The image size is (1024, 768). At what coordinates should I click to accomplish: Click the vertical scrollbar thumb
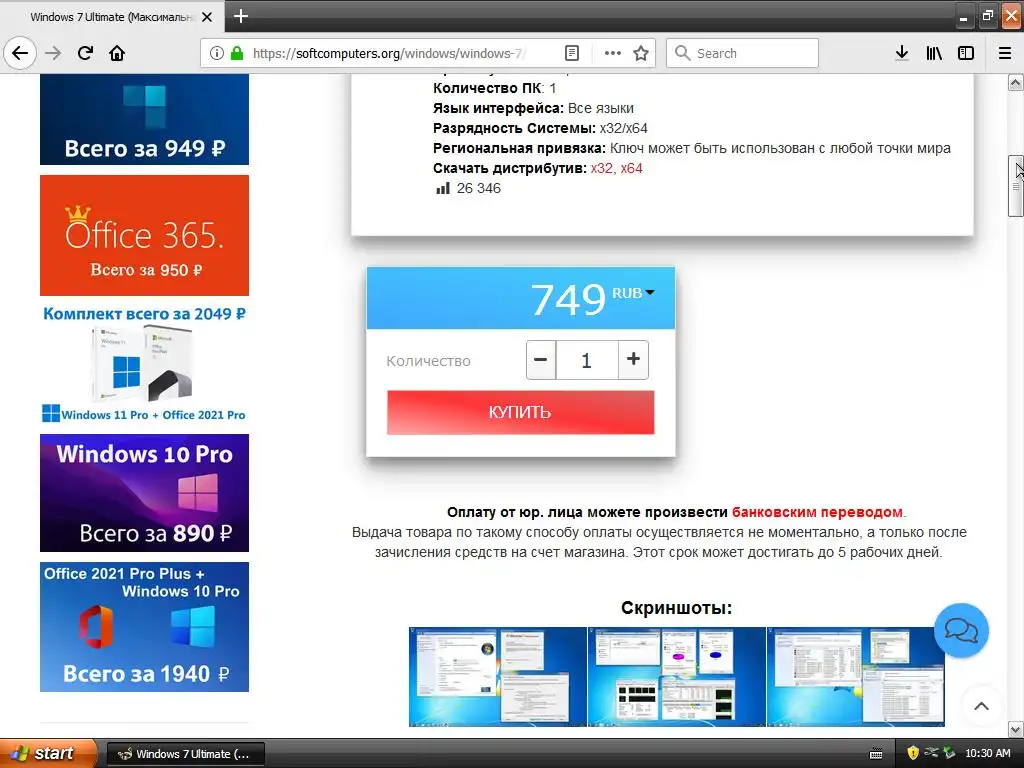pos(1016,186)
